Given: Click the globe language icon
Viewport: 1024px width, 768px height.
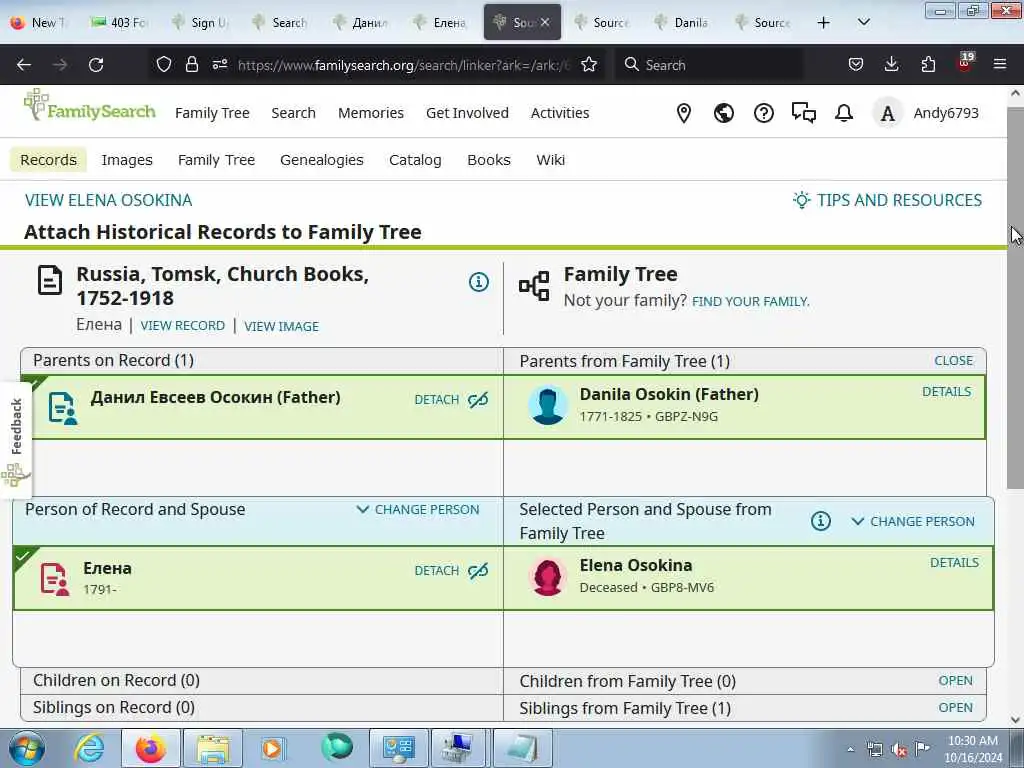Looking at the screenshot, I should pos(724,113).
